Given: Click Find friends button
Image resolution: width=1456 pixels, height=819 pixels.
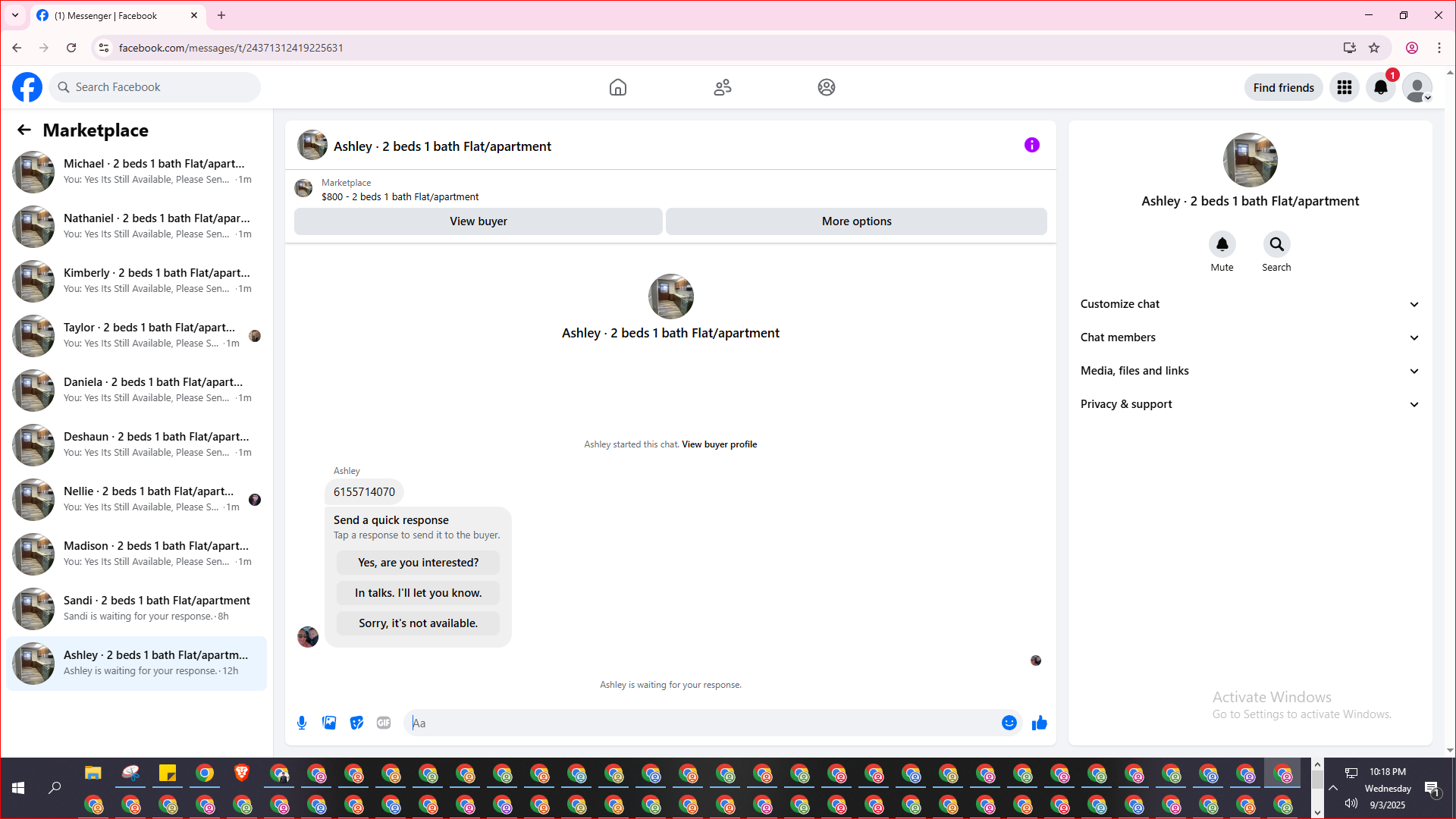Looking at the screenshot, I should coord(1284,87).
